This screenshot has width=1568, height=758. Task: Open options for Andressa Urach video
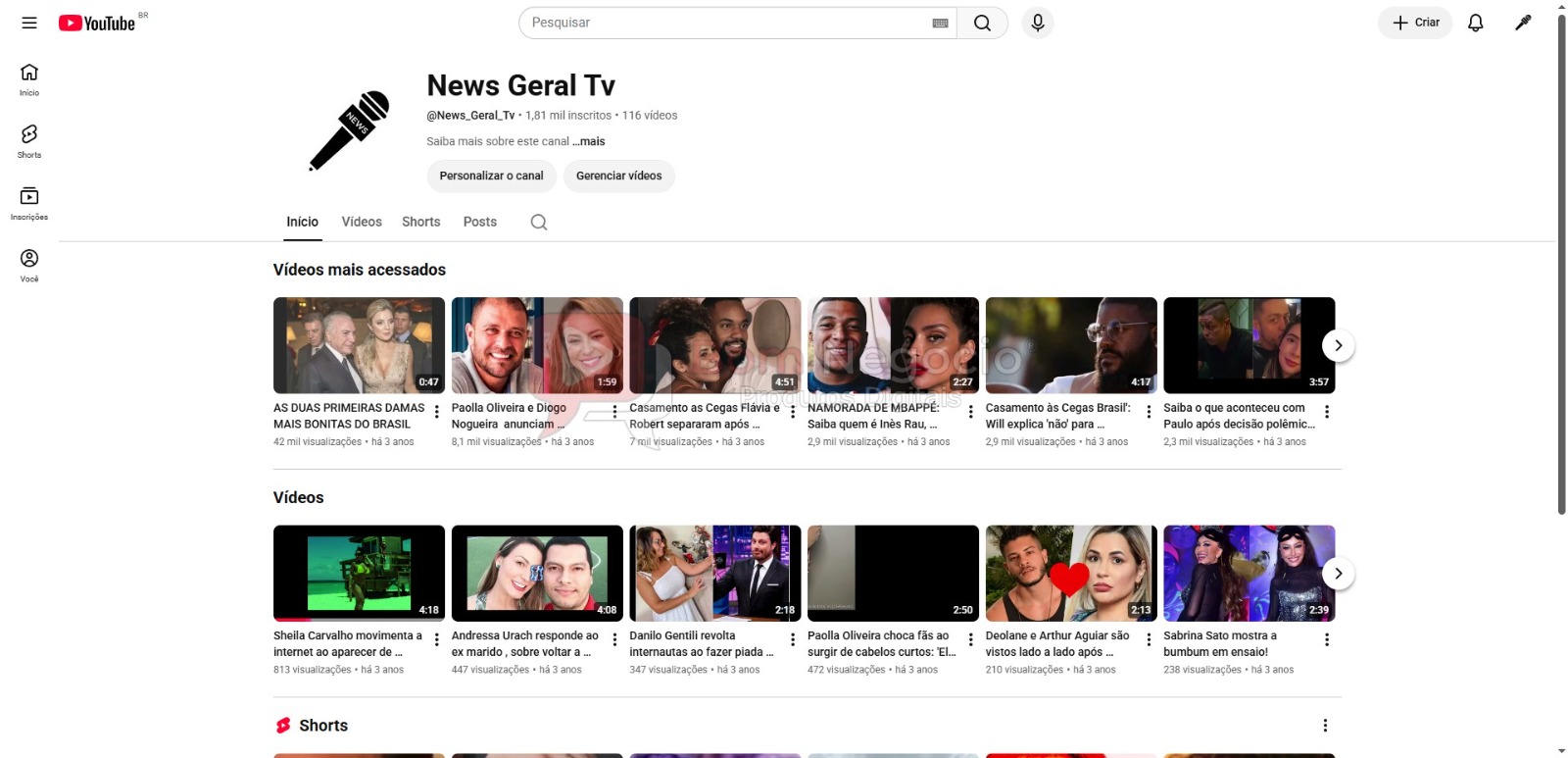pos(614,639)
